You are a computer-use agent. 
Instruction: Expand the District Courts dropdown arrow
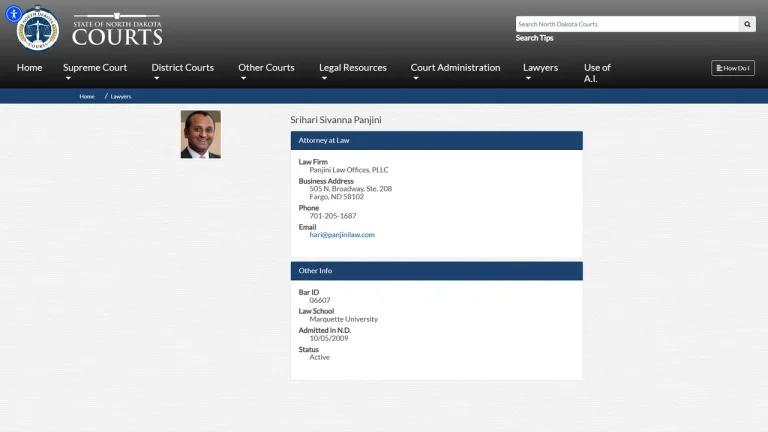point(156,78)
